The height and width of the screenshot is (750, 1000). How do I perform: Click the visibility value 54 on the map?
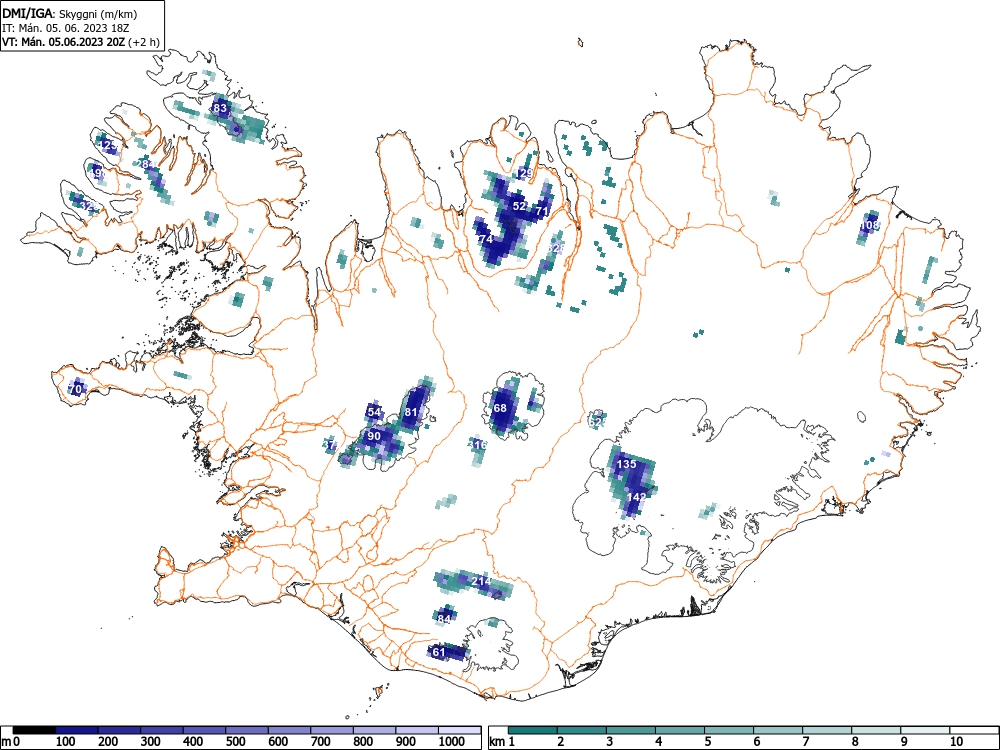point(374,412)
